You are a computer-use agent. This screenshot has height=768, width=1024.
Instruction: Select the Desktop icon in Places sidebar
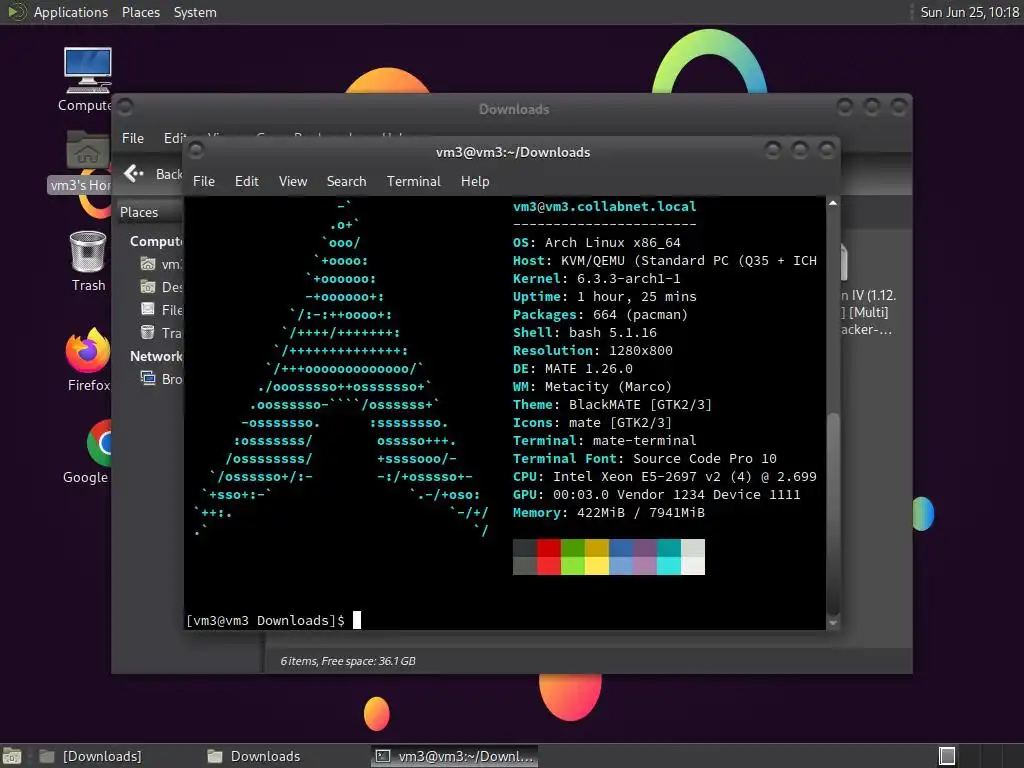148,287
